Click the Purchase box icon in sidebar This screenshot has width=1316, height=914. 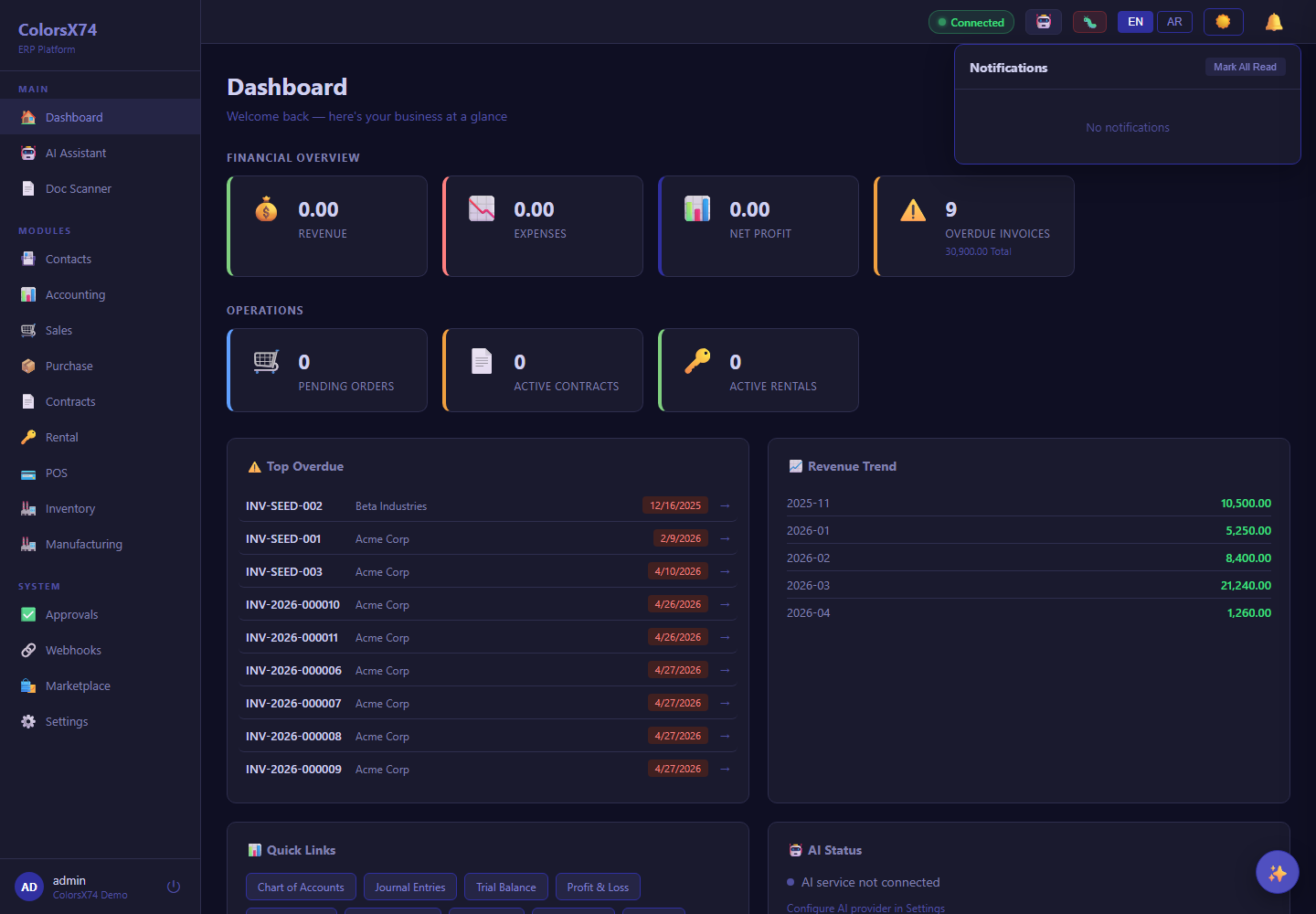click(x=28, y=366)
